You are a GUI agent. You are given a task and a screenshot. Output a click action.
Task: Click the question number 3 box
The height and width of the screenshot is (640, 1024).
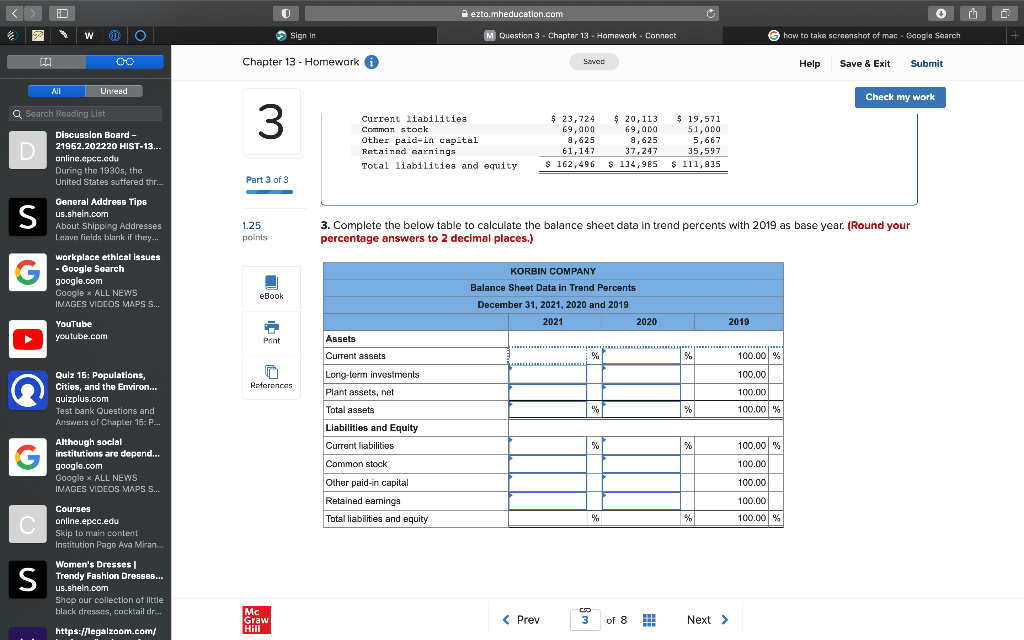click(584, 620)
